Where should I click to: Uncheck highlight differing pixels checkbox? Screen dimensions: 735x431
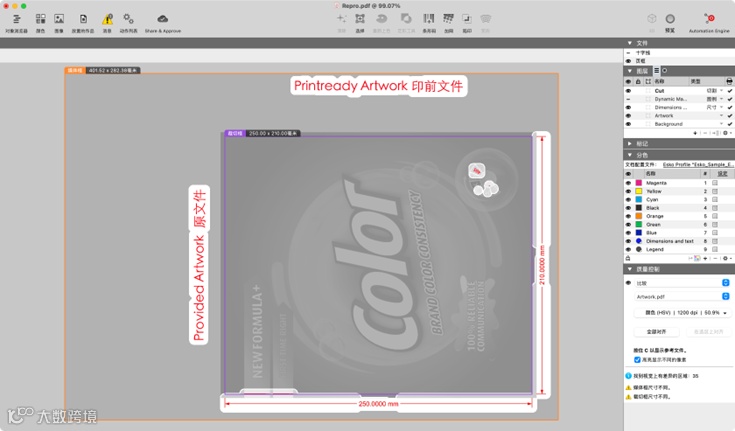(637, 360)
